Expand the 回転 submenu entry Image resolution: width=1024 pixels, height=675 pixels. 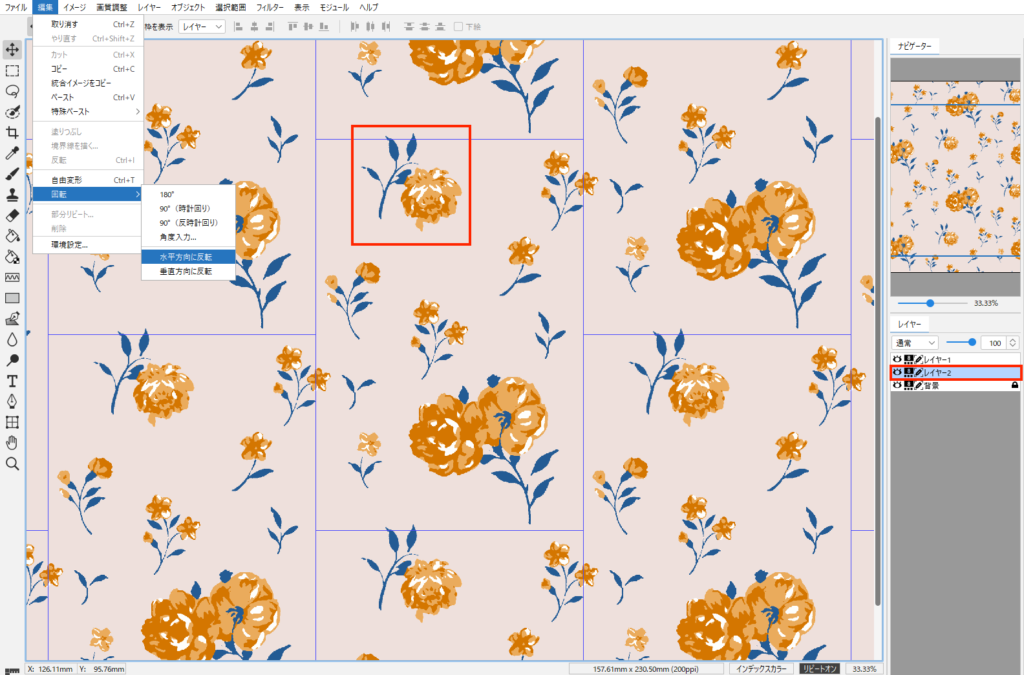(x=88, y=195)
